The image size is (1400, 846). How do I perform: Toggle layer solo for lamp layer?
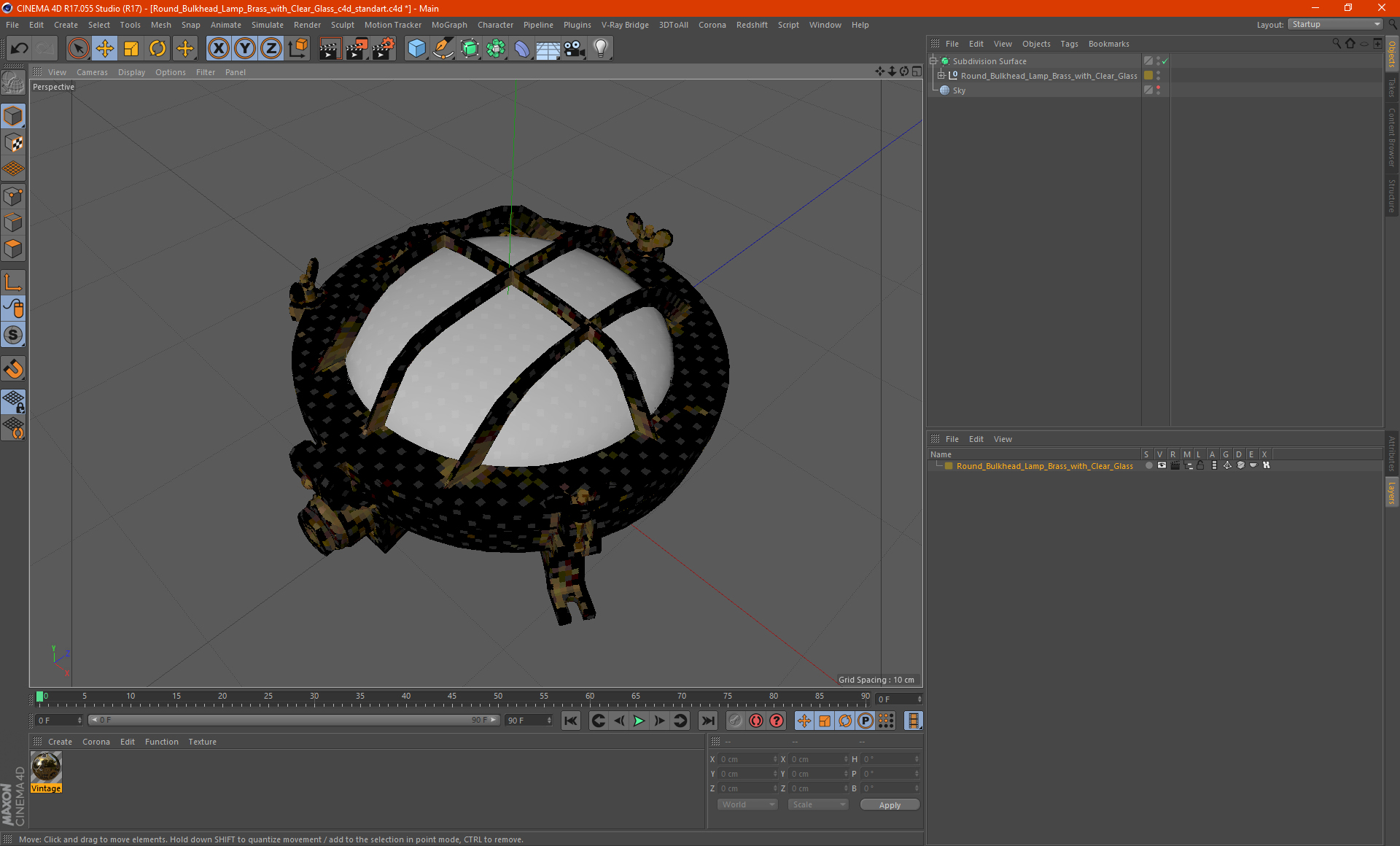tap(1148, 465)
